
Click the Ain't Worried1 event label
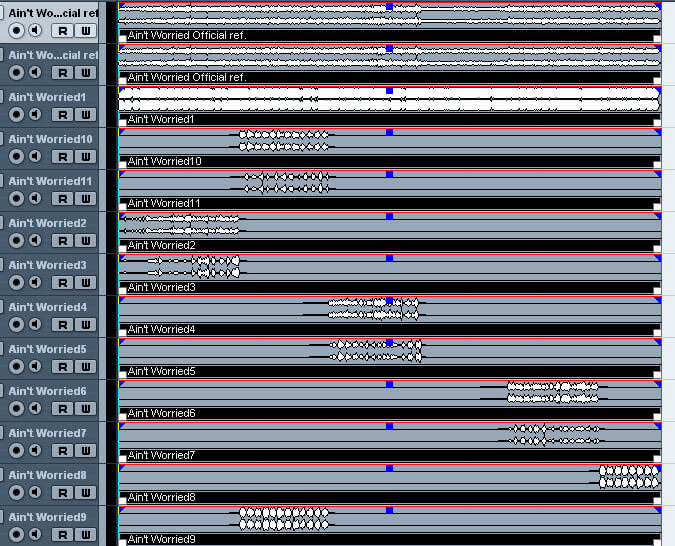pyautogui.click(x=161, y=119)
